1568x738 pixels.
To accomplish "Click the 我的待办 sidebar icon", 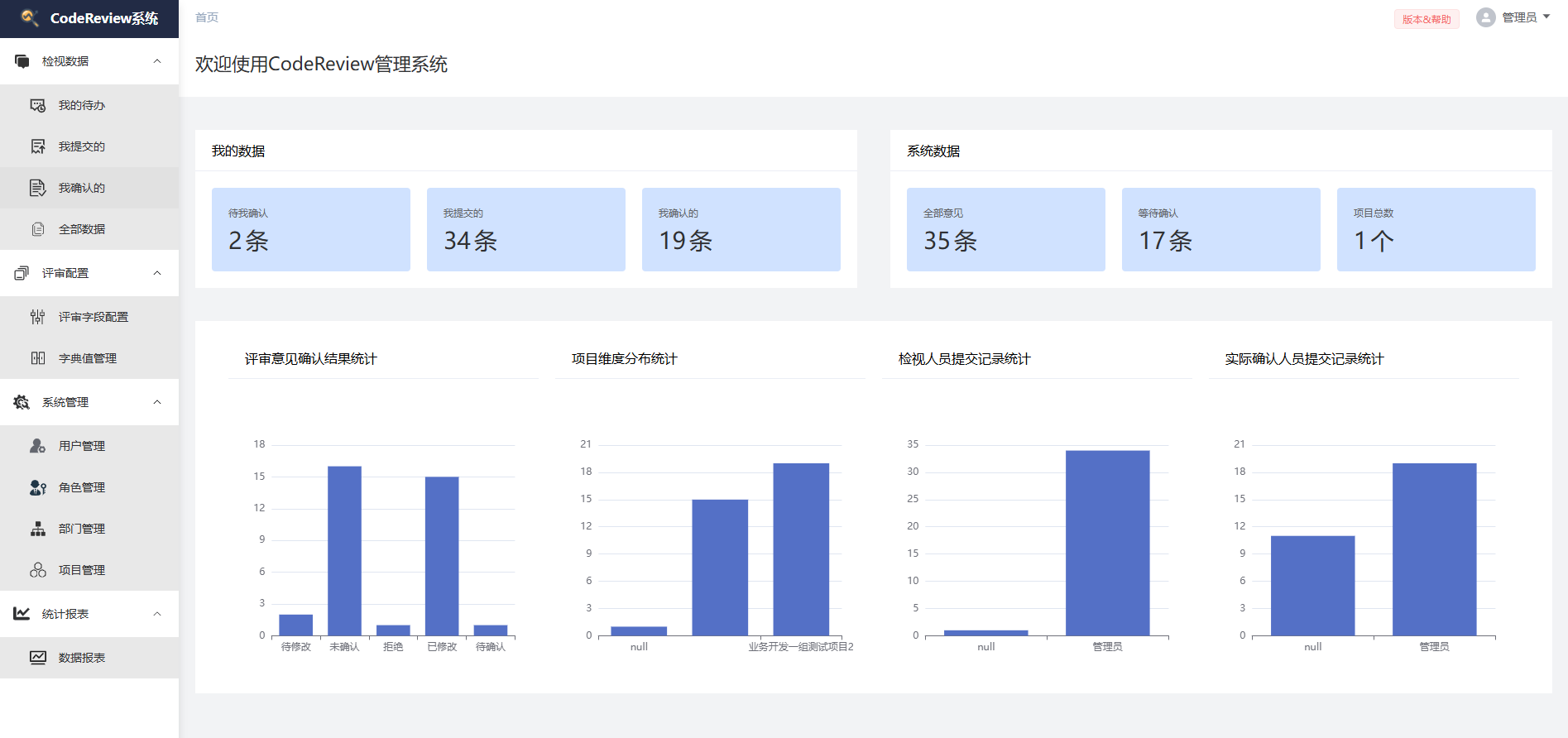I will click(x=38, y=105).
